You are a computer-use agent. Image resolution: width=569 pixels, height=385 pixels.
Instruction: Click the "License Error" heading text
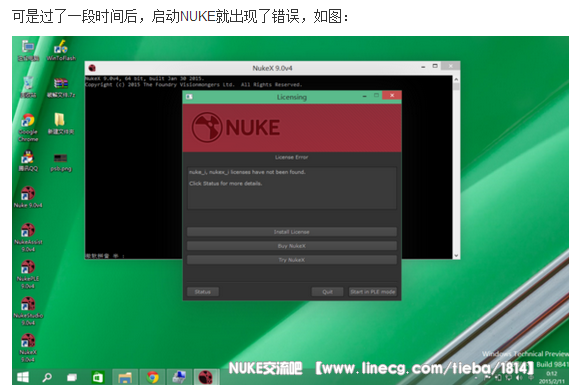pyautogui.click(x=291, y=157)
